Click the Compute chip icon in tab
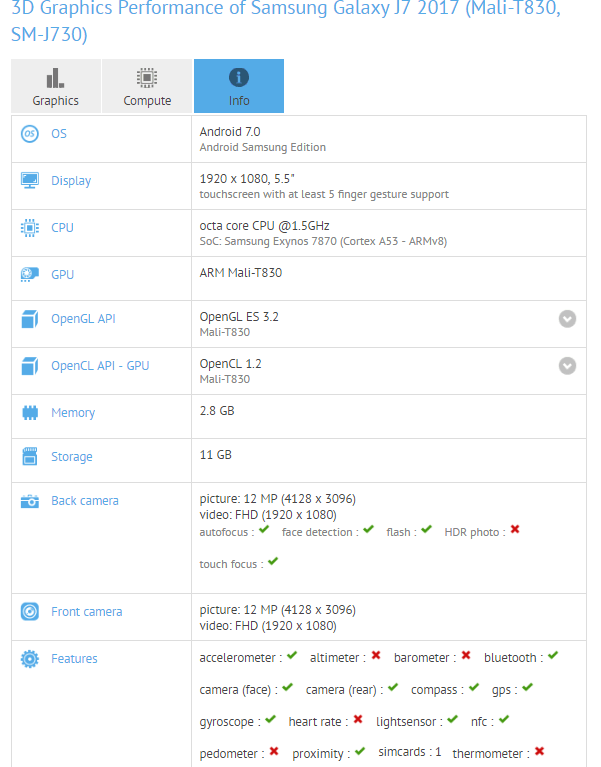 (x=147, y=78)
